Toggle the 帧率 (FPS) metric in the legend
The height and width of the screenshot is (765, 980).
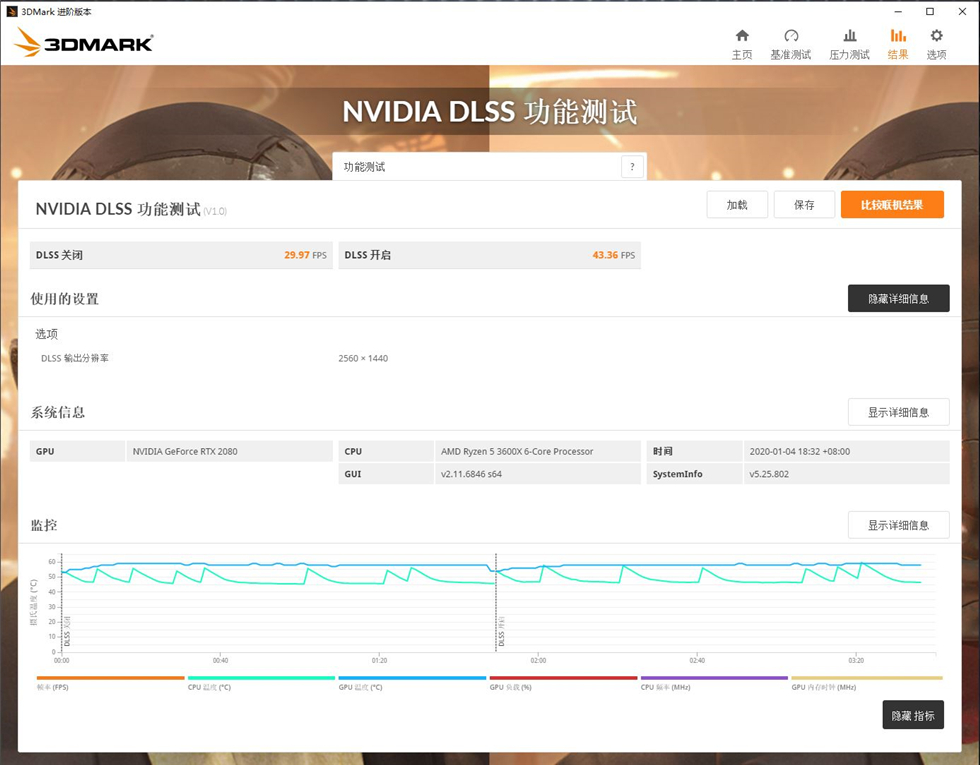click(x=110, y=682)
